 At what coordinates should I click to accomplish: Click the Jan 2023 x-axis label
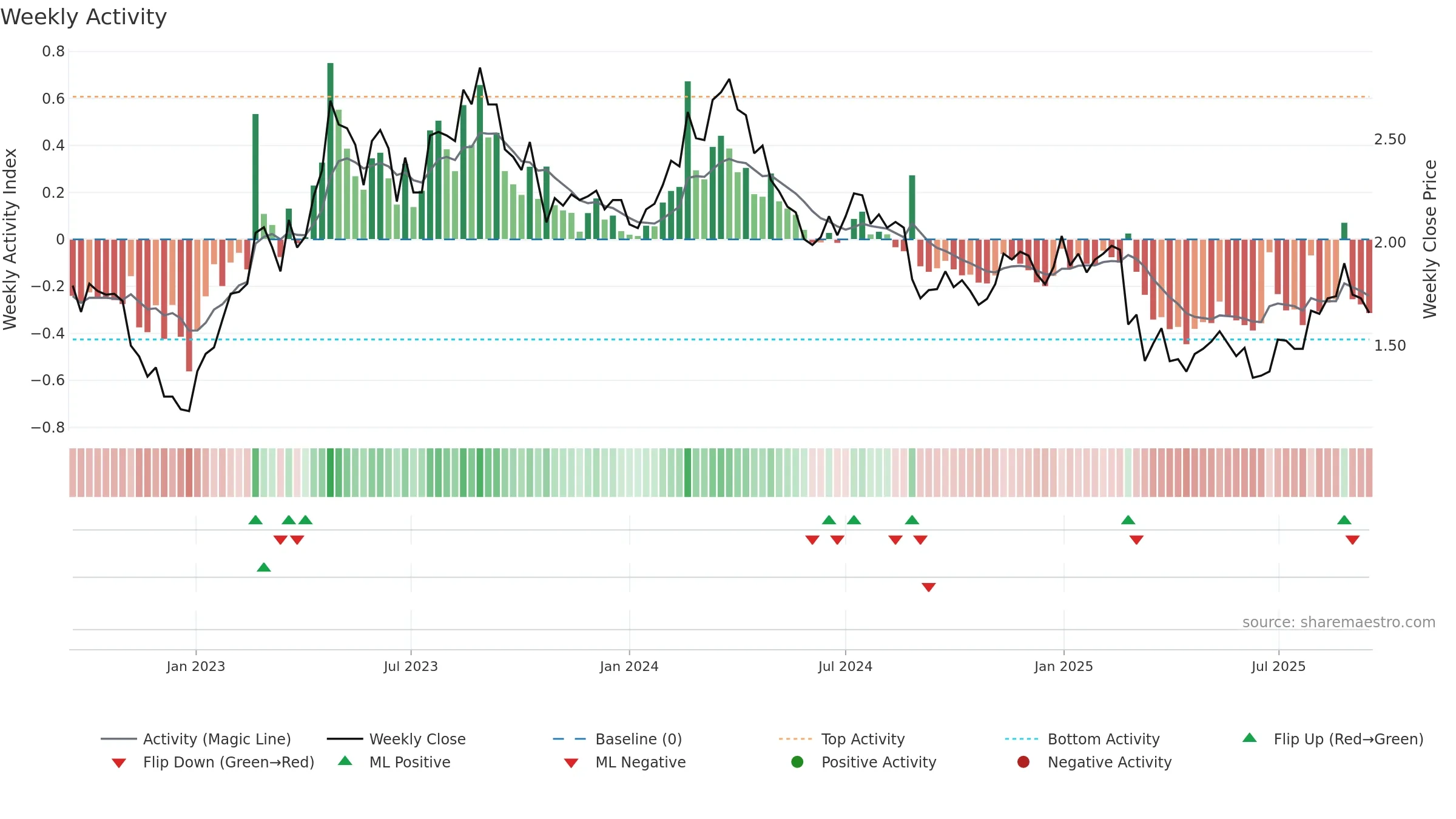pos(196,666)
